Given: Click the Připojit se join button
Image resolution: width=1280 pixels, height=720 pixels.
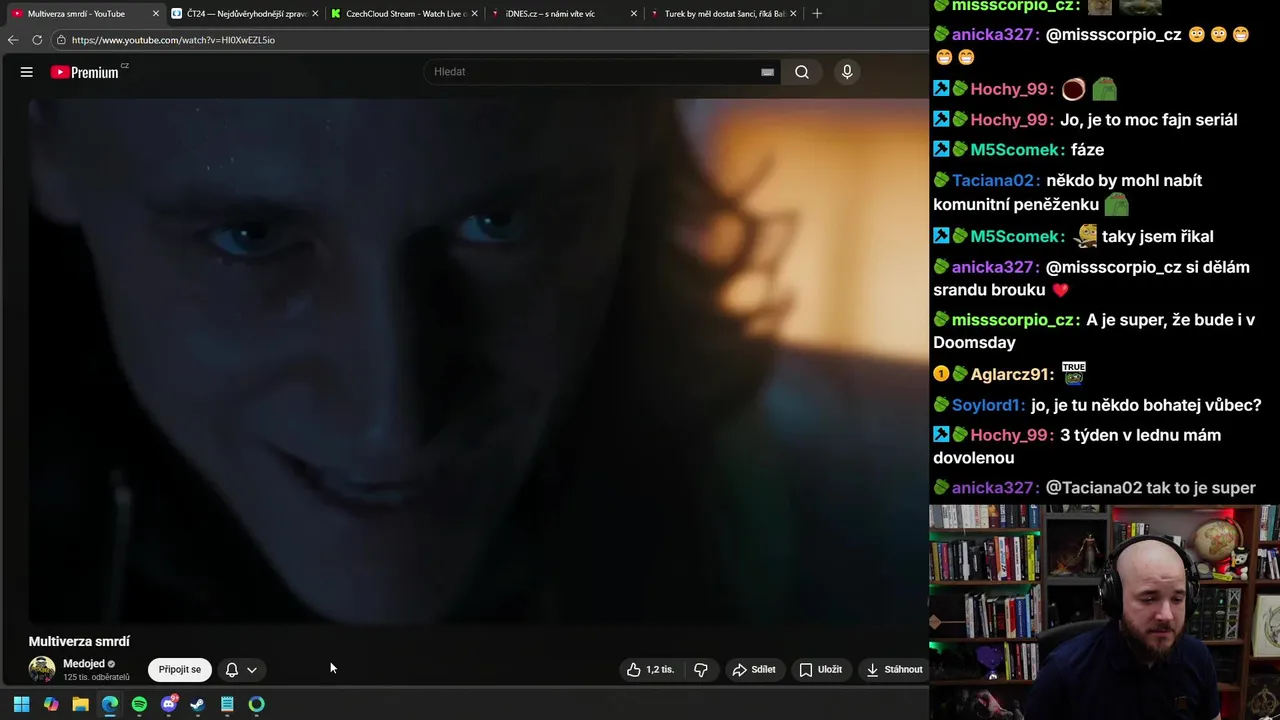Looking at the screenshot, I should [x=180, y=670].
